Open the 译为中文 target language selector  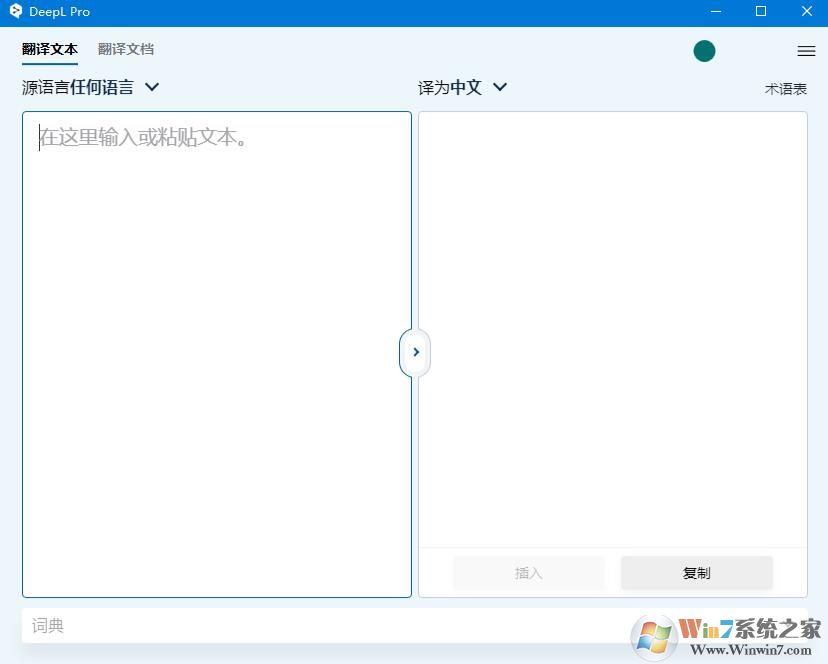pos(450,87)
